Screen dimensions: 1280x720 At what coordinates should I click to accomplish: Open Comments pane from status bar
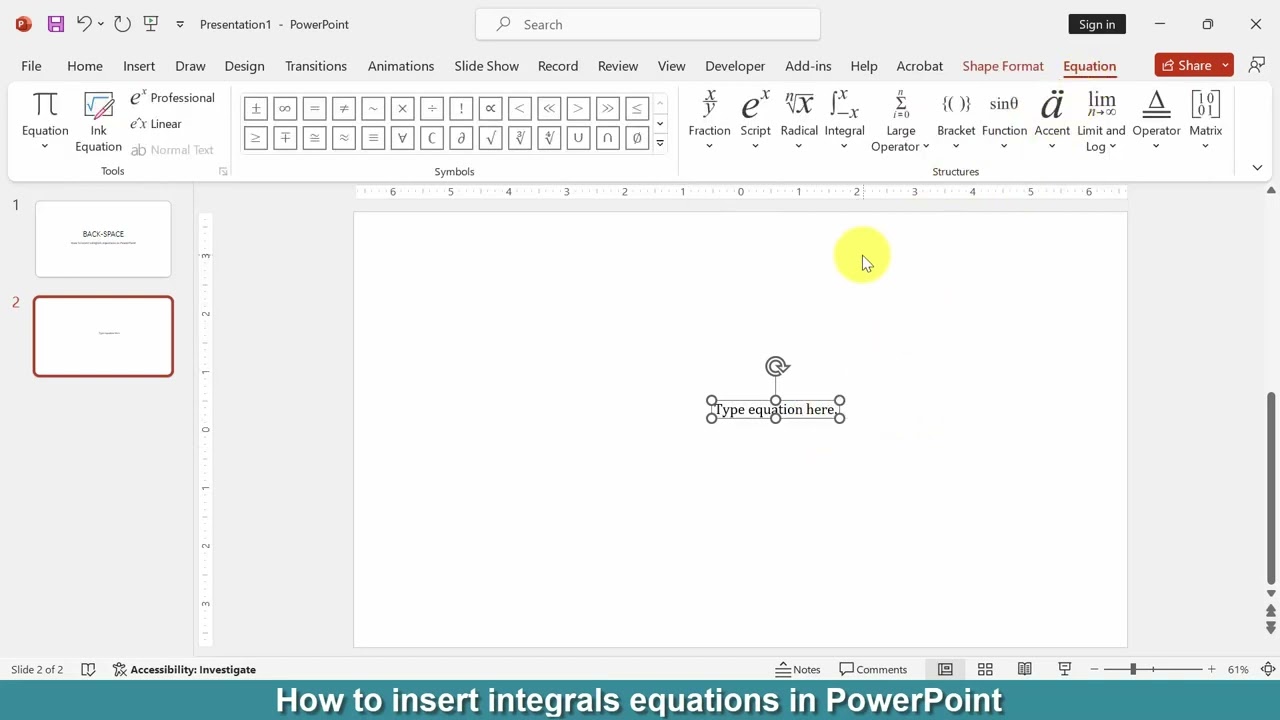tap(873, 669)
